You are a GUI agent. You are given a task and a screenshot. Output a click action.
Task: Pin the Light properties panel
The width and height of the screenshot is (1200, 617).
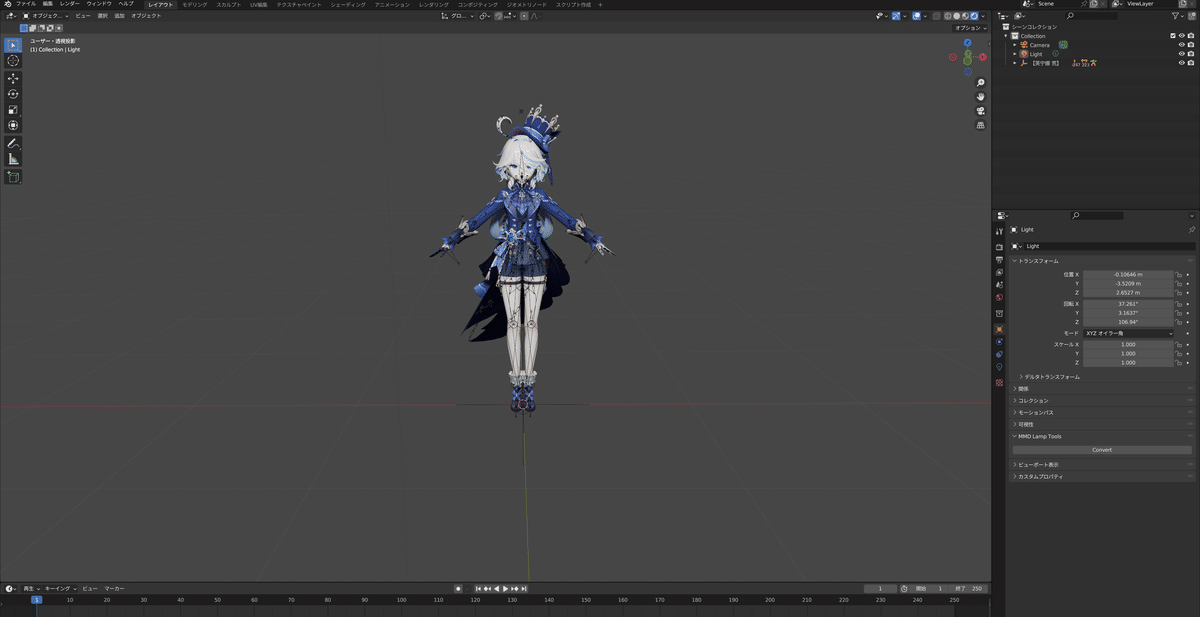pyautogui.click(x=1191, y=229)
